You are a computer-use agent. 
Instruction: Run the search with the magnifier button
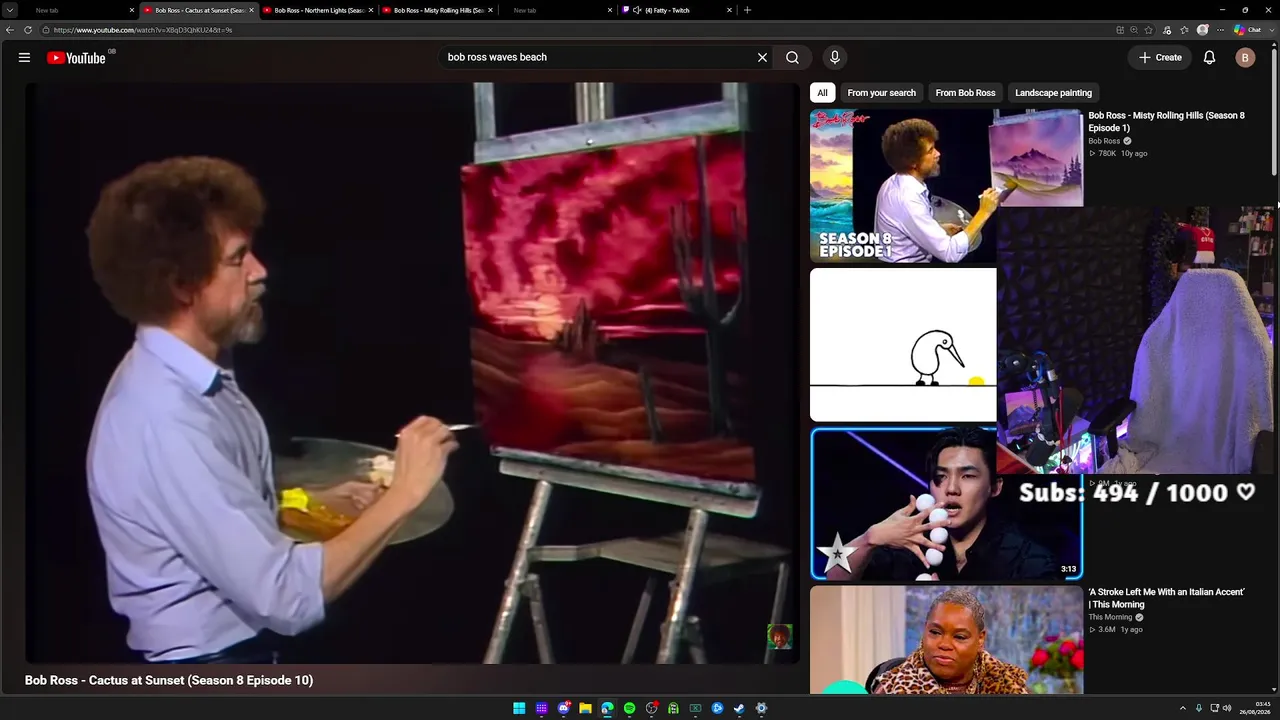click(x=792, y=57)
